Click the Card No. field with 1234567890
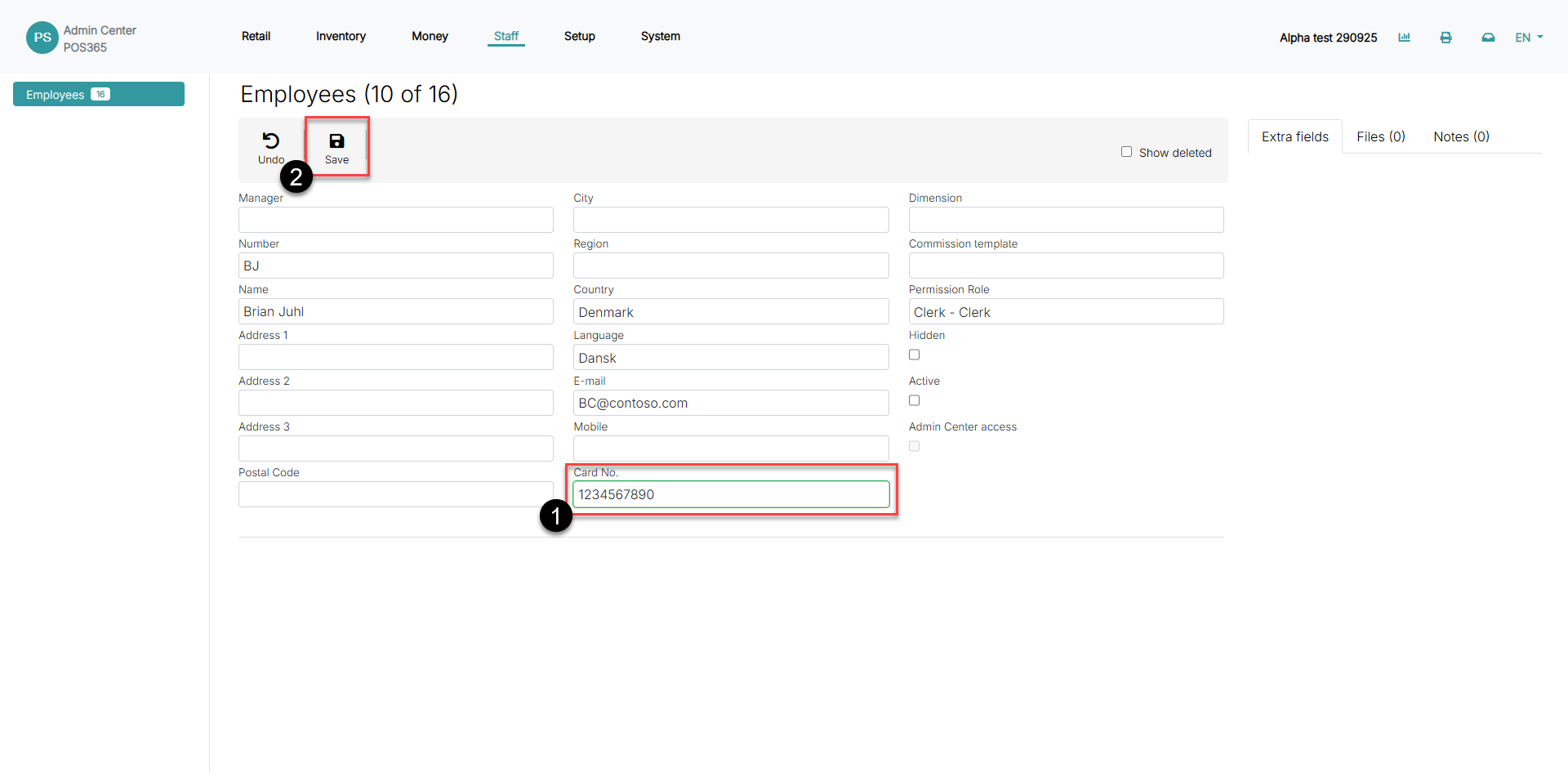The height and width of the screenshot is (772, 1568). point(731,494)
